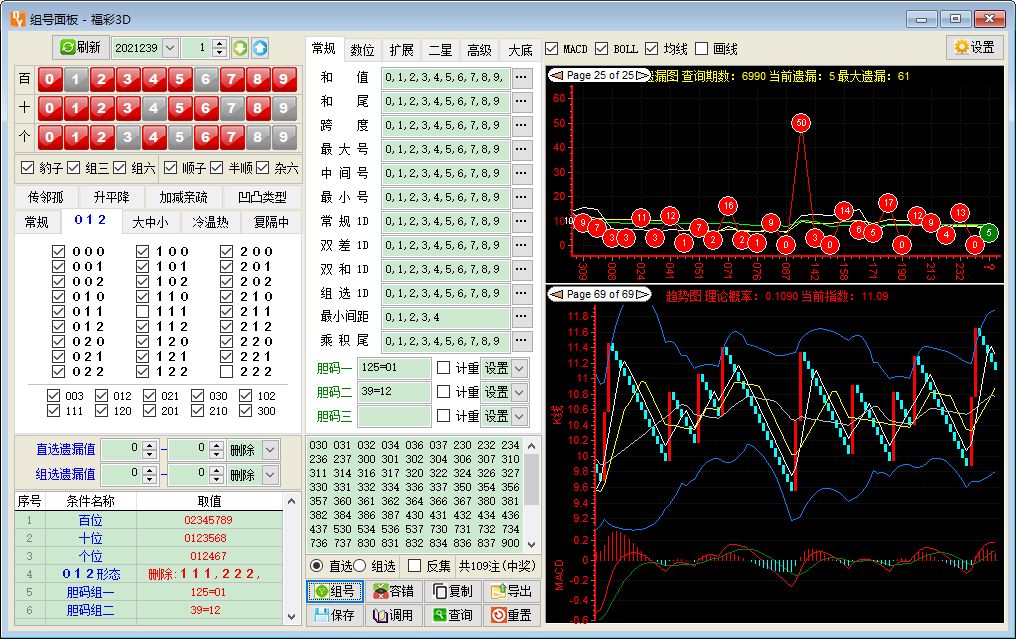The width and height of the screenshot is (1016, 639).
Task: Click the 保存 save button
Action: click(x=334, y=615)
